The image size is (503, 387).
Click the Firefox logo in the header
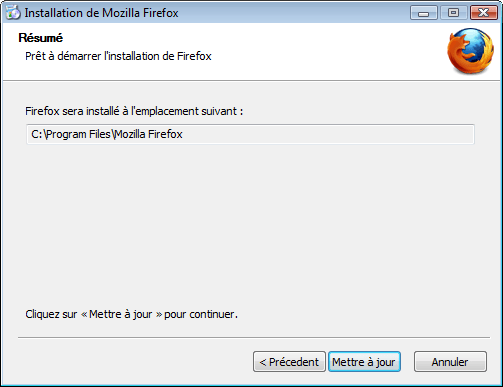coord(470,51)
